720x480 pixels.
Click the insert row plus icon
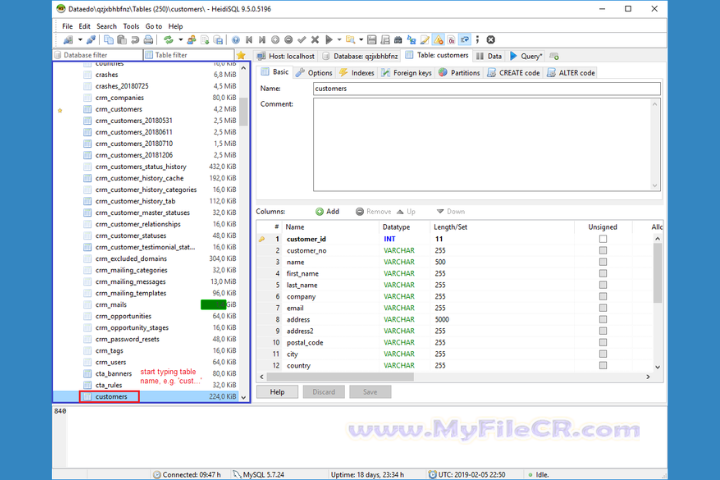click(275, 40)
